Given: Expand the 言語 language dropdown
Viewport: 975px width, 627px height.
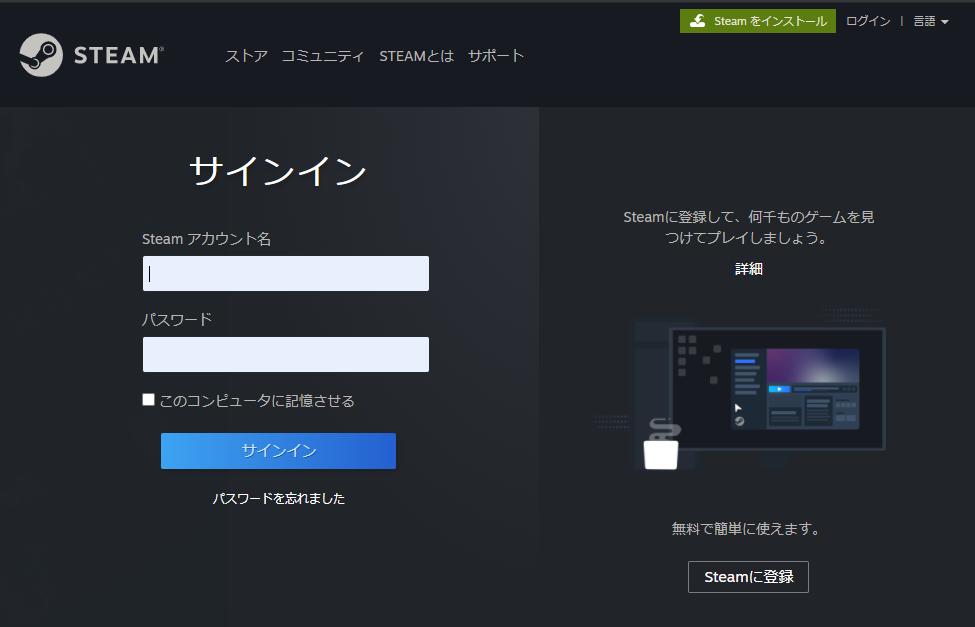Looking at the screenshot, I should [930, 21].
